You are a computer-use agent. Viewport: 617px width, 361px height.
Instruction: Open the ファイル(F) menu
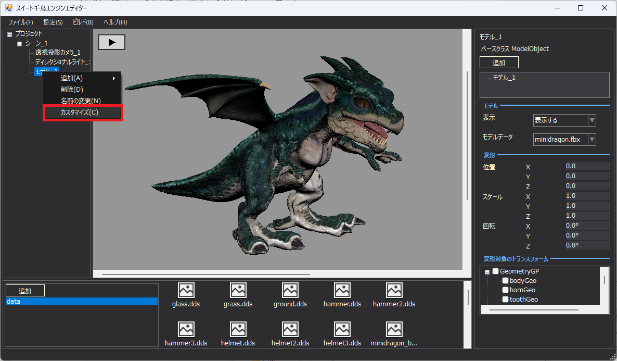[21, 22]
